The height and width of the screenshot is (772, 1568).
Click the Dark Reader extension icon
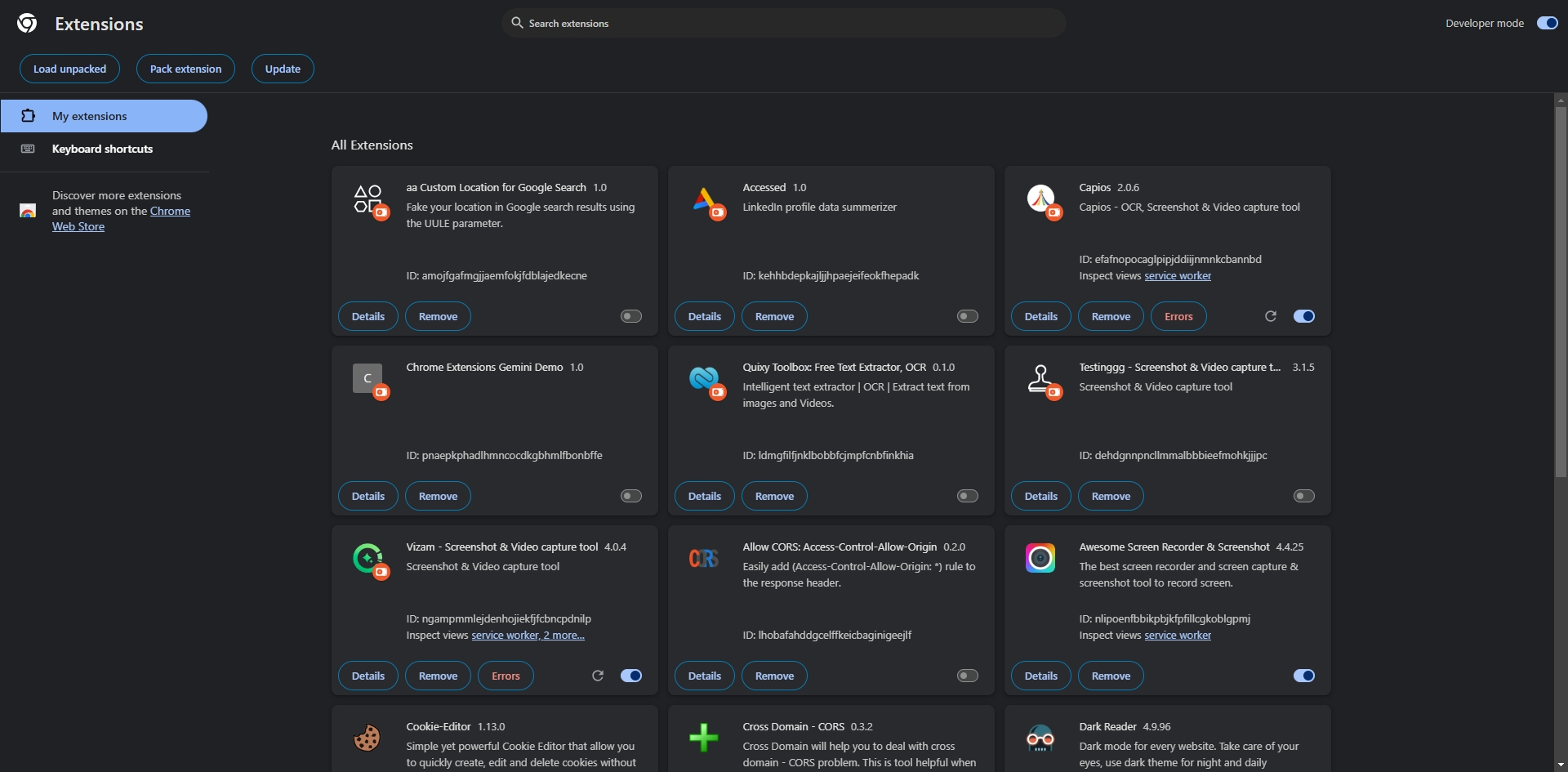pos(1040,739)
